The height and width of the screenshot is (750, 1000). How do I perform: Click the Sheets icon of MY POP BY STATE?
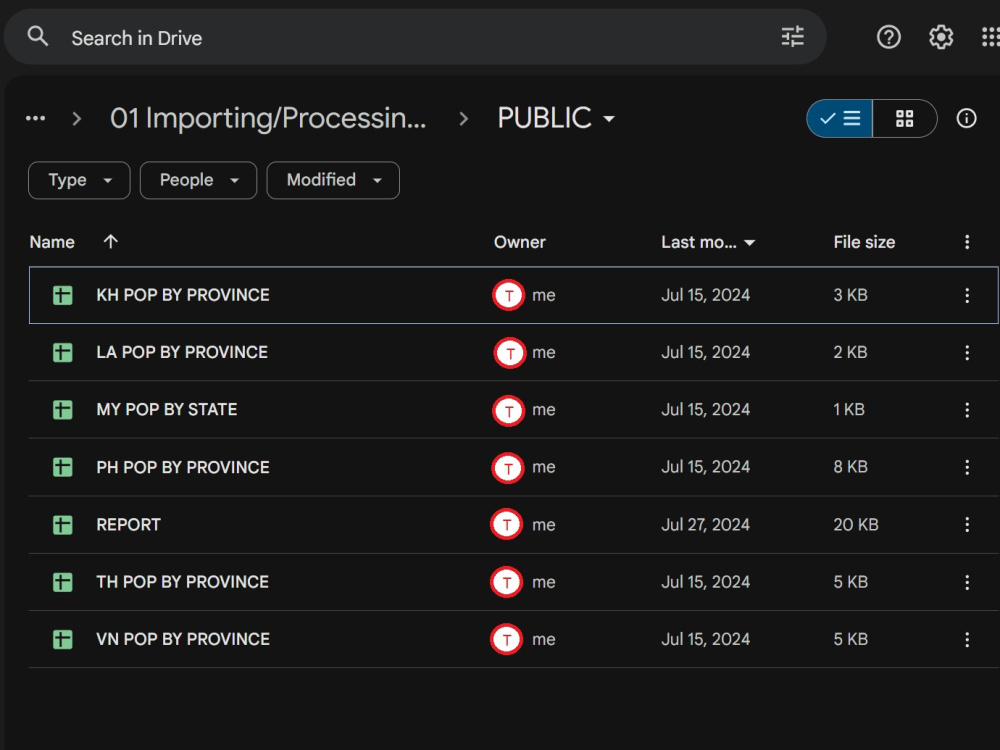[x=62, y=410]
